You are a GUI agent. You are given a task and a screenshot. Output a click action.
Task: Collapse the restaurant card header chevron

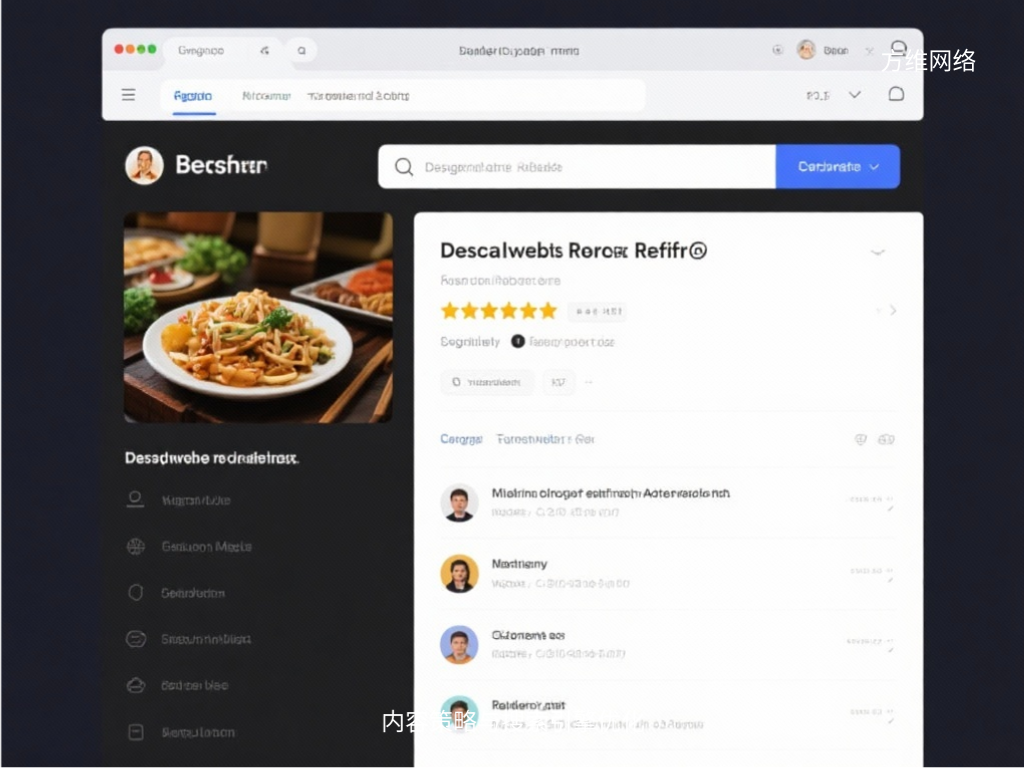[878, 252]
